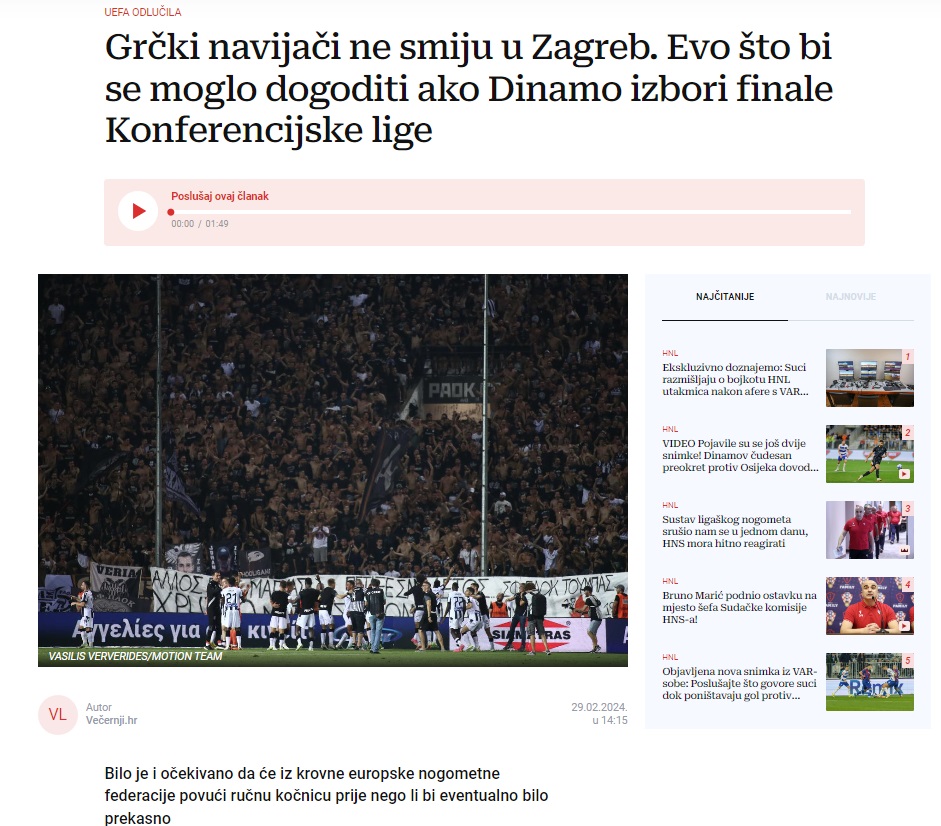
Task: Click the PAOK fans stadium photo
Action: tap(333, 470)
